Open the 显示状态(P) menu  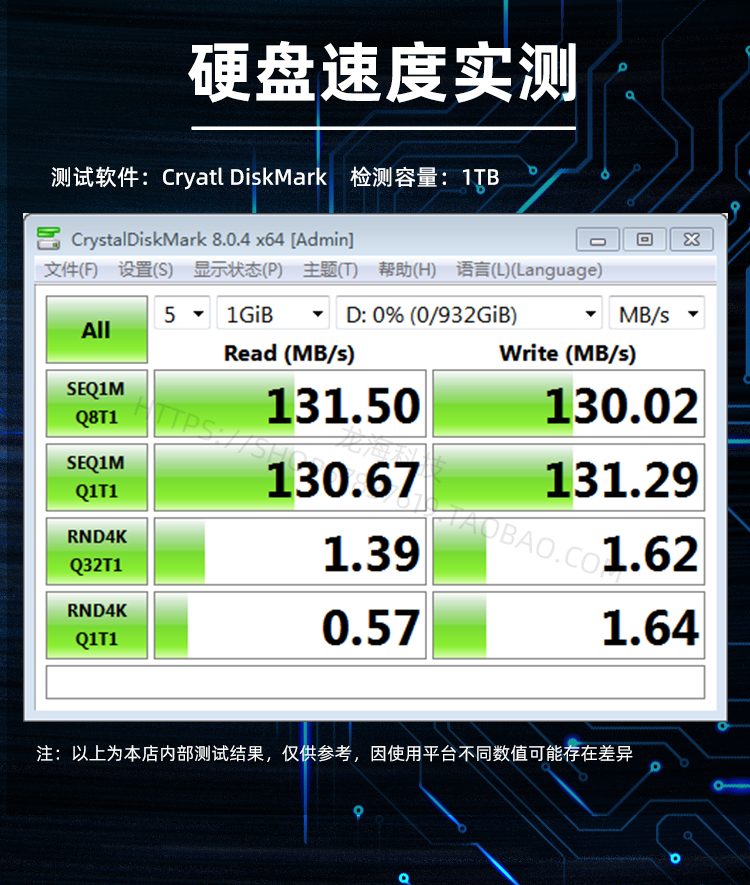pyautogui.click(x=238, y=270)
